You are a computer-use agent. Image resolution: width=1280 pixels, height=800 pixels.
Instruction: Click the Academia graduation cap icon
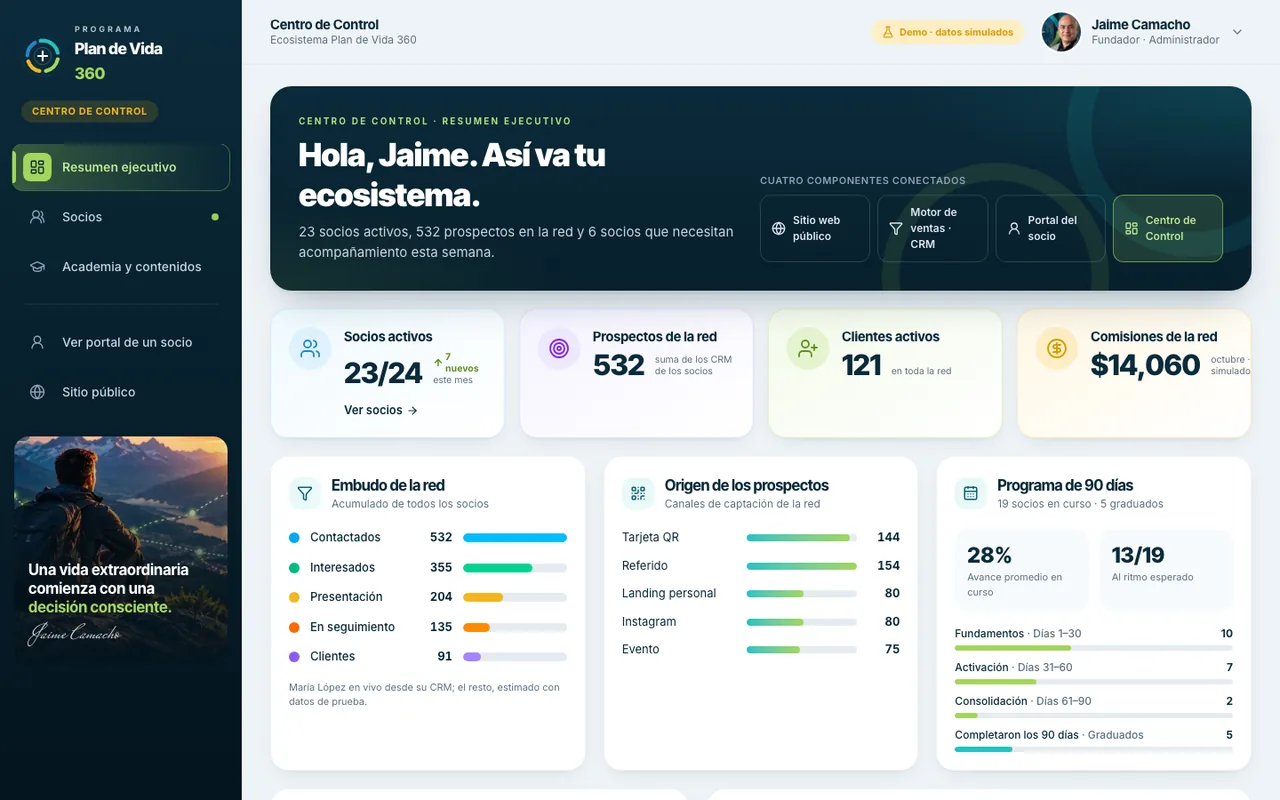[x=38, y=267]
